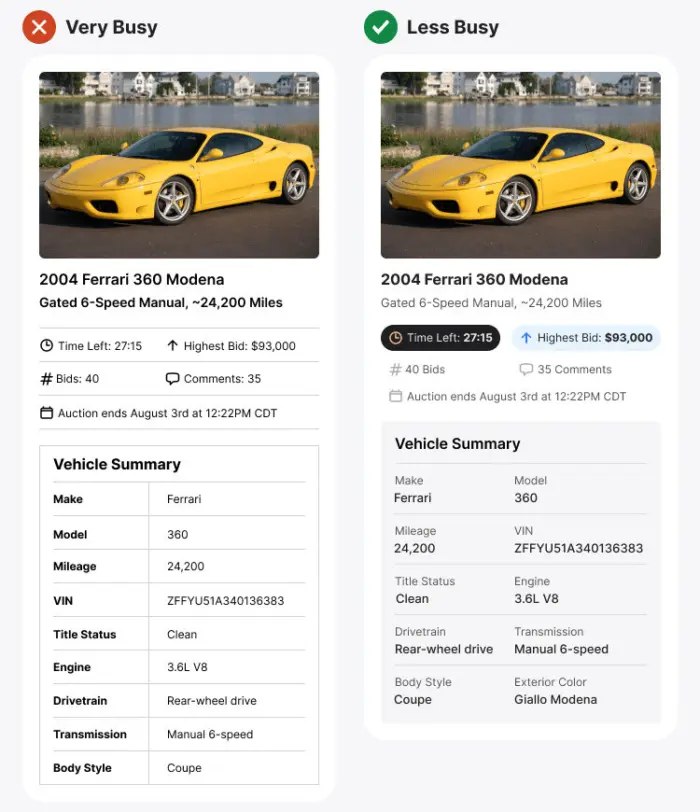Click the Giallo Modena exterior color value
700x812 pixels.
[x=555, y=699]
